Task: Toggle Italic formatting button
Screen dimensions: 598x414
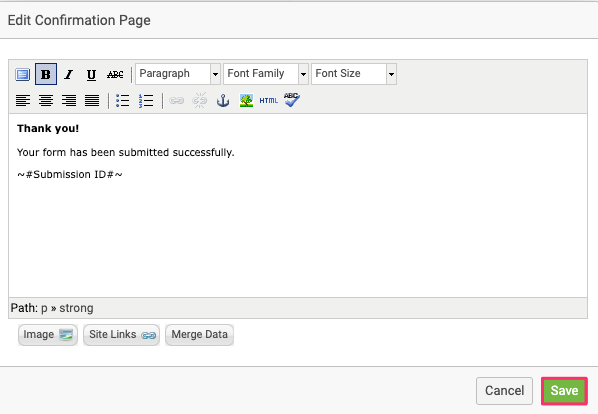Action: 69,74
